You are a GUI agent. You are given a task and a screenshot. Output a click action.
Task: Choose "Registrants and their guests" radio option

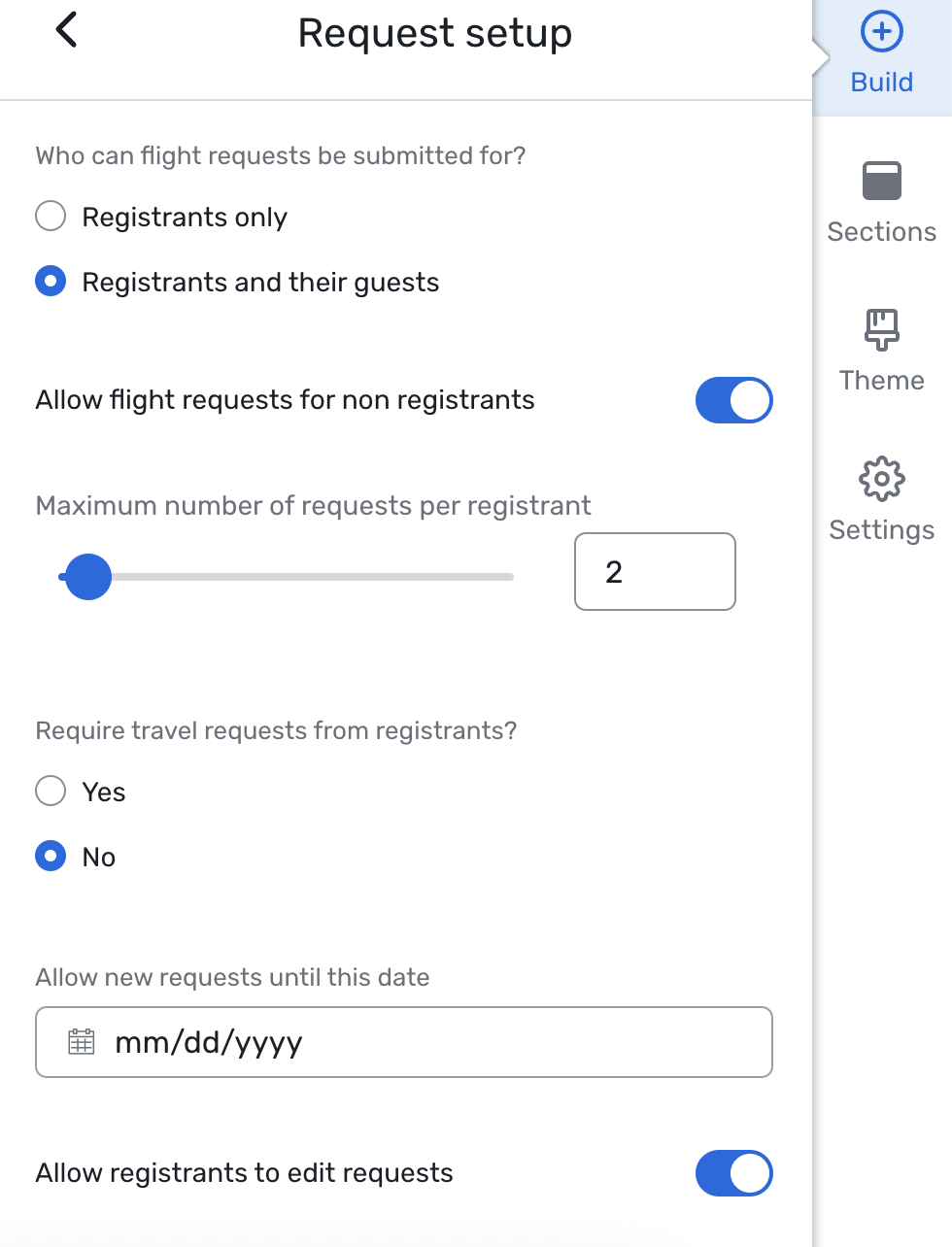click(x=51, y=282)
